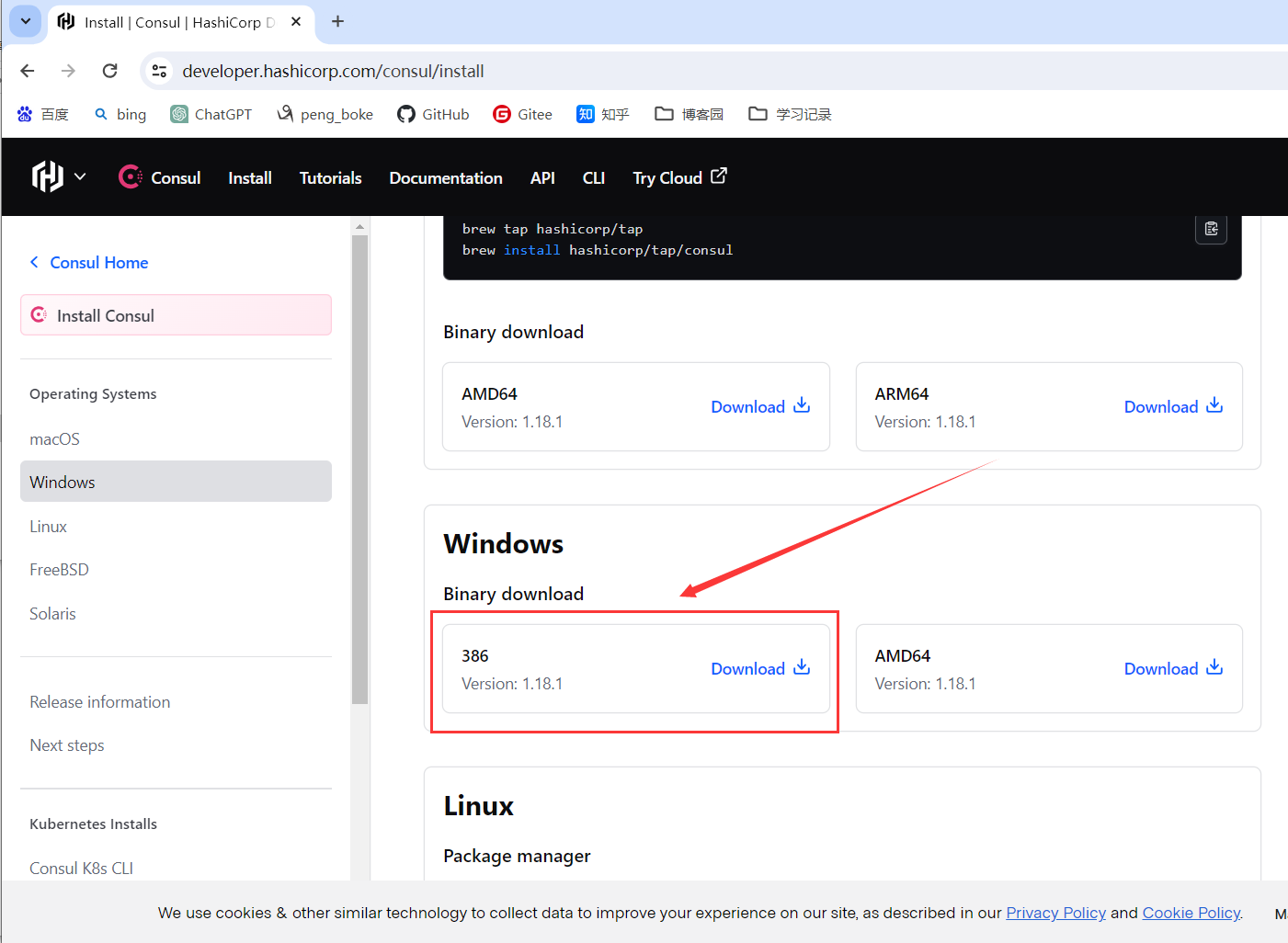Jump to FreeBSD section in sidebar

coord(59,569)
